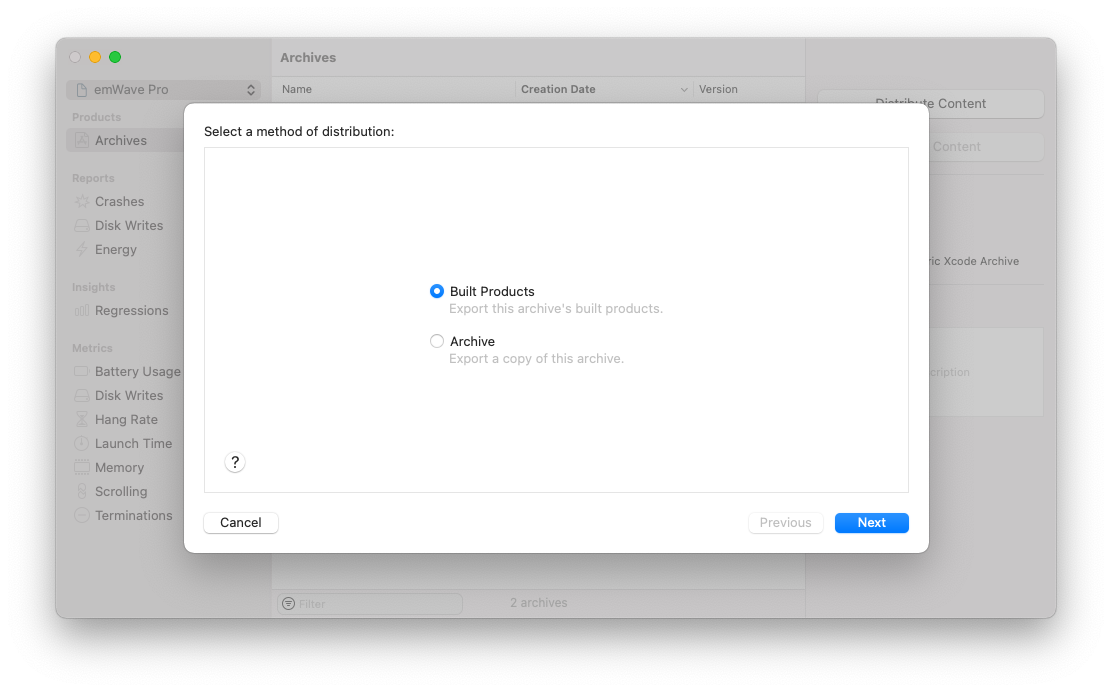Viewport: 1112px width, 692px height.
Task: Click the Disk Writes icon under Metrics
Action: tap(82, 396)
